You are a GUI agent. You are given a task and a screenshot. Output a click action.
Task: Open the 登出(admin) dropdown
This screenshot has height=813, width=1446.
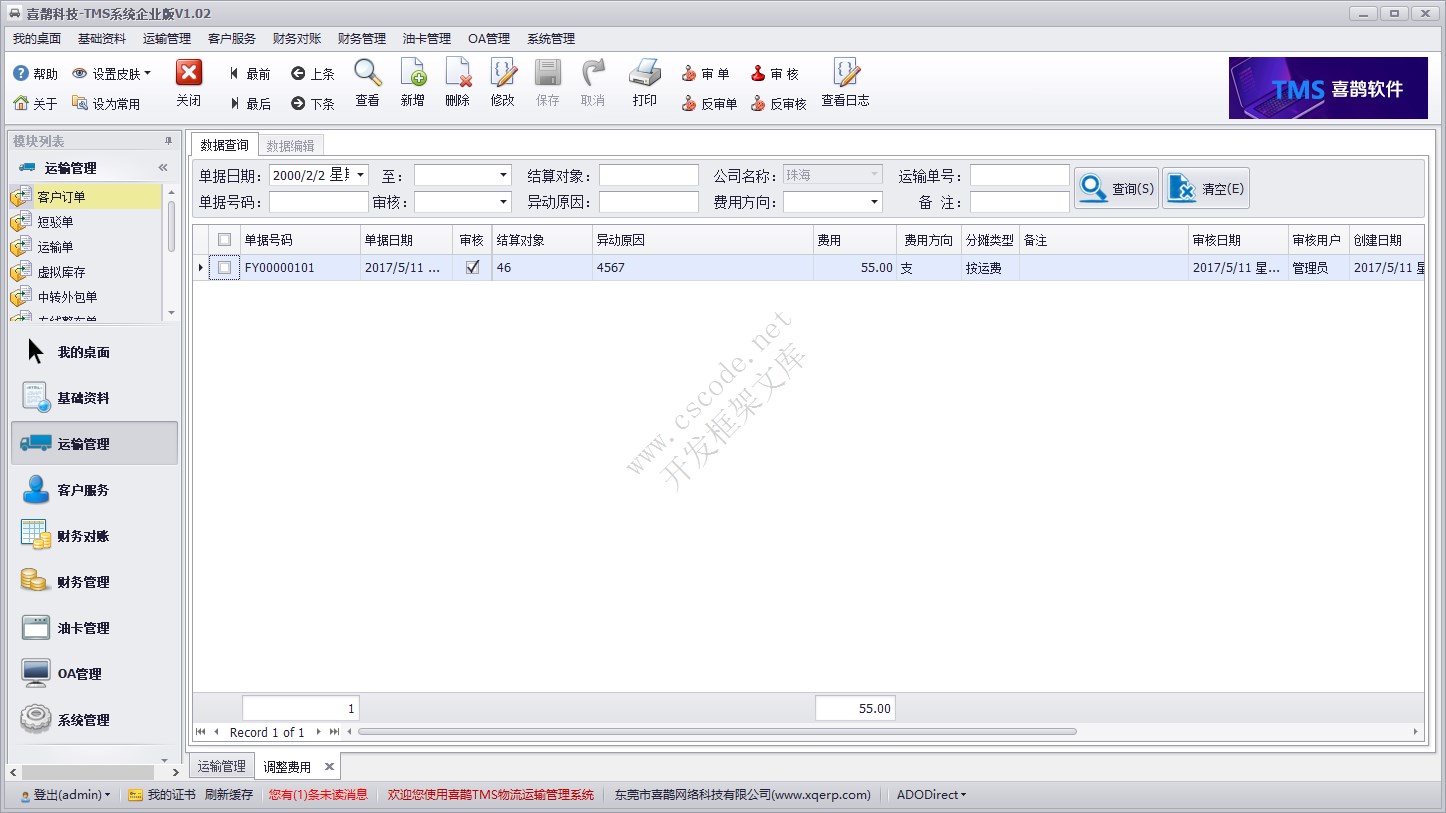66,795
